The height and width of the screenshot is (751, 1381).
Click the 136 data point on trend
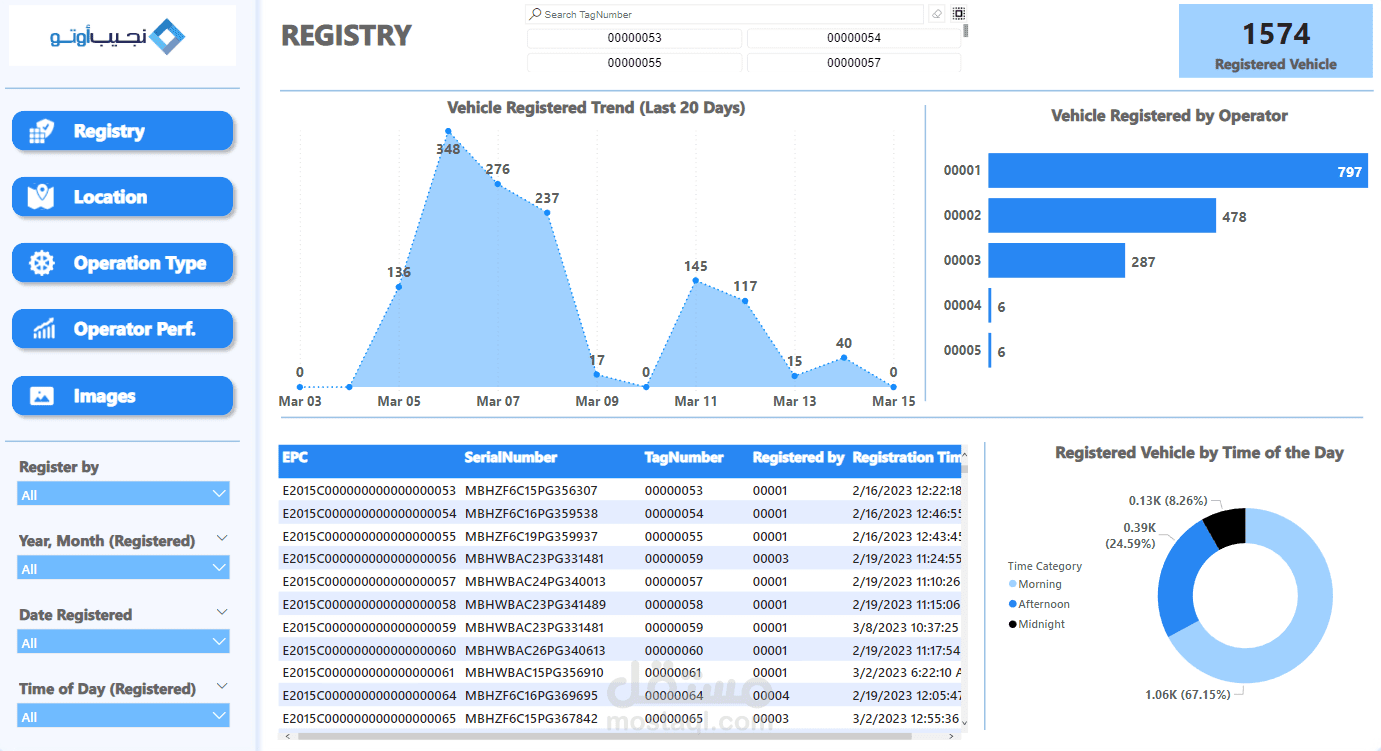(x=398, y=287)
